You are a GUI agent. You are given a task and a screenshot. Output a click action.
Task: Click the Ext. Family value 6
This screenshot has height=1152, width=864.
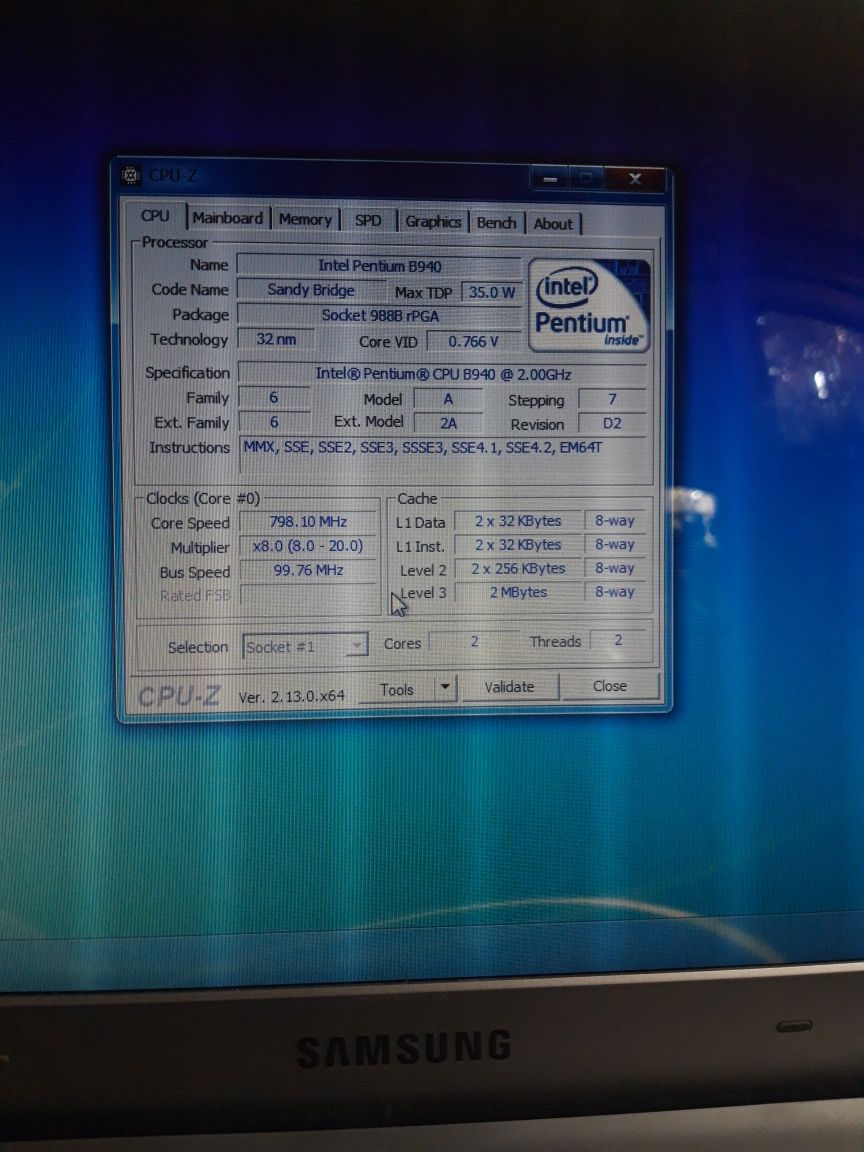click(x=274, y=422)
